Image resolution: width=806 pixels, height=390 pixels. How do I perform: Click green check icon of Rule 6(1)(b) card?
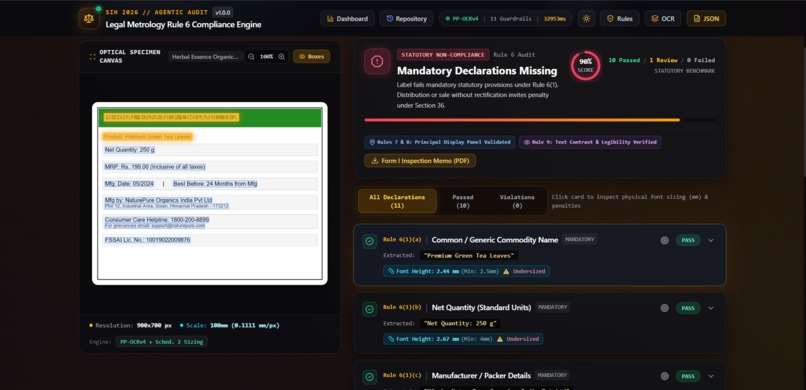370,309
